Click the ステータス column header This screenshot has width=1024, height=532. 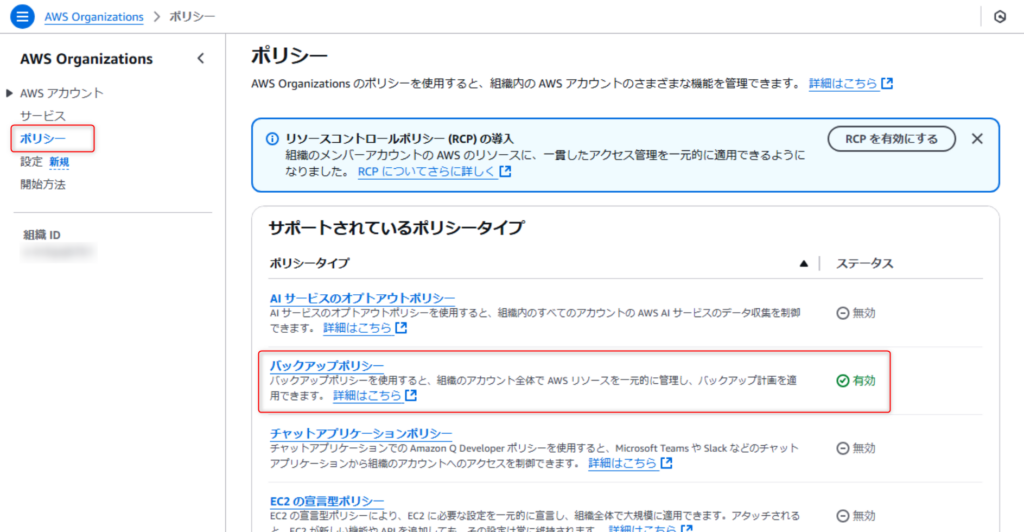click(x=865, y=264)
